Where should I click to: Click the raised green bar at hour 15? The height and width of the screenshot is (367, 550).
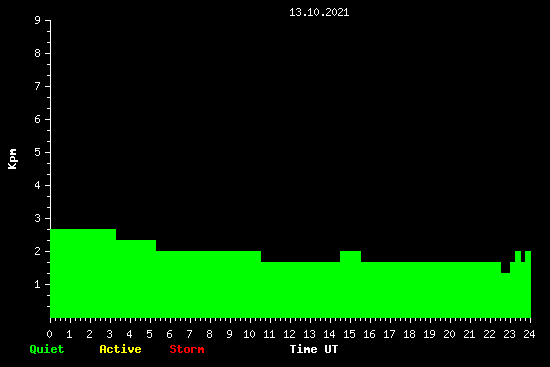350,285
